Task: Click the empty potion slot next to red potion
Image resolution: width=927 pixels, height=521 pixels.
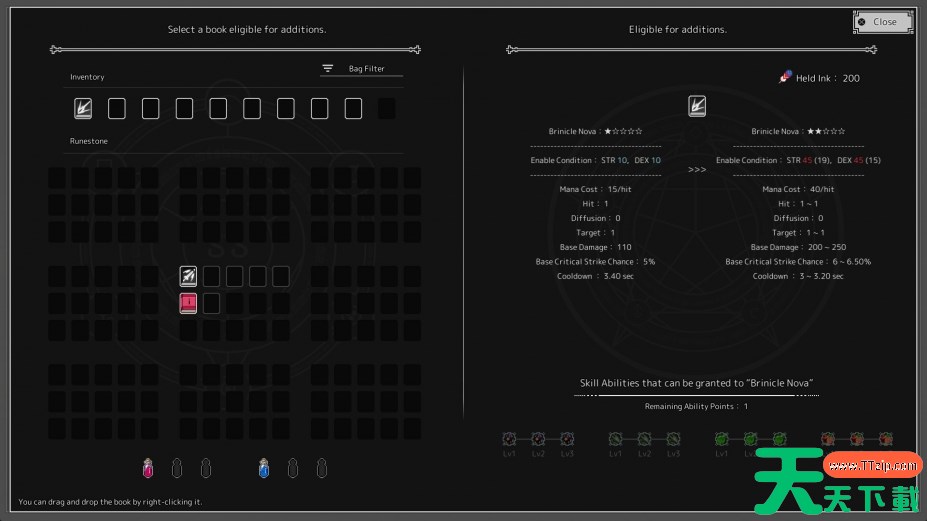Action: pyautogui.click(x=177, y=467)
